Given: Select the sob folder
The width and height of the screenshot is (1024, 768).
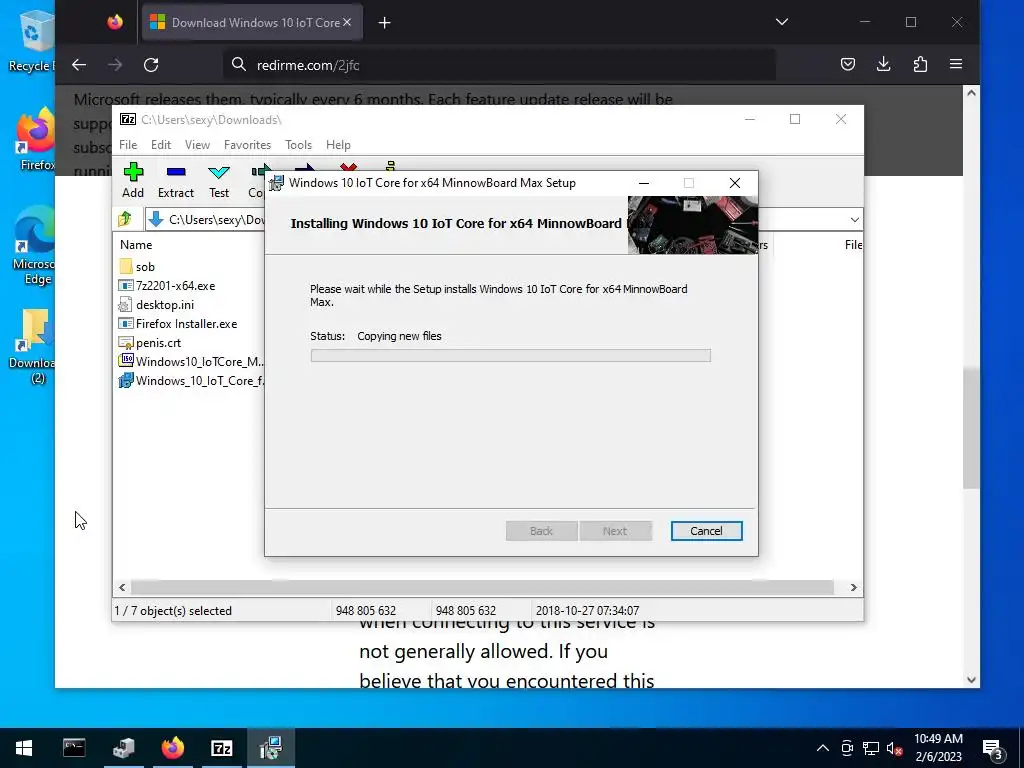Looking at the screenshot, I should click(x=137, y=266).
